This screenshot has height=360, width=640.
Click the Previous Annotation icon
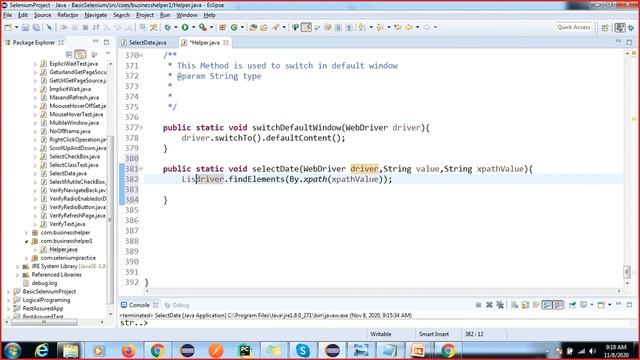pos(380,27)
